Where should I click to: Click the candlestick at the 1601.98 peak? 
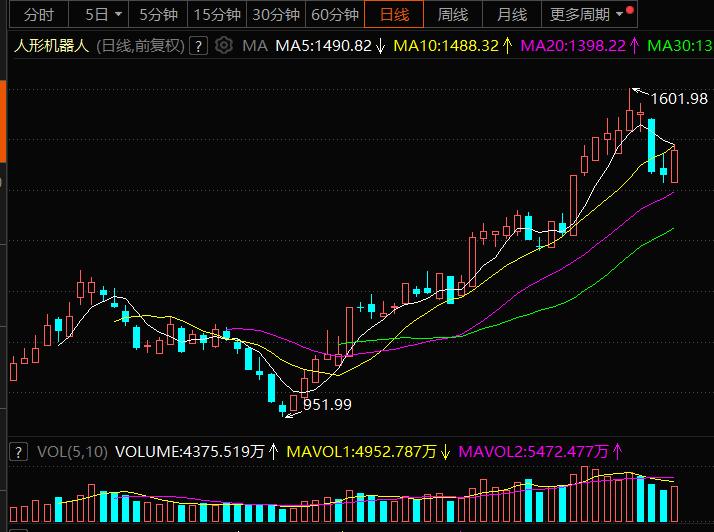[x=630, y=119]
